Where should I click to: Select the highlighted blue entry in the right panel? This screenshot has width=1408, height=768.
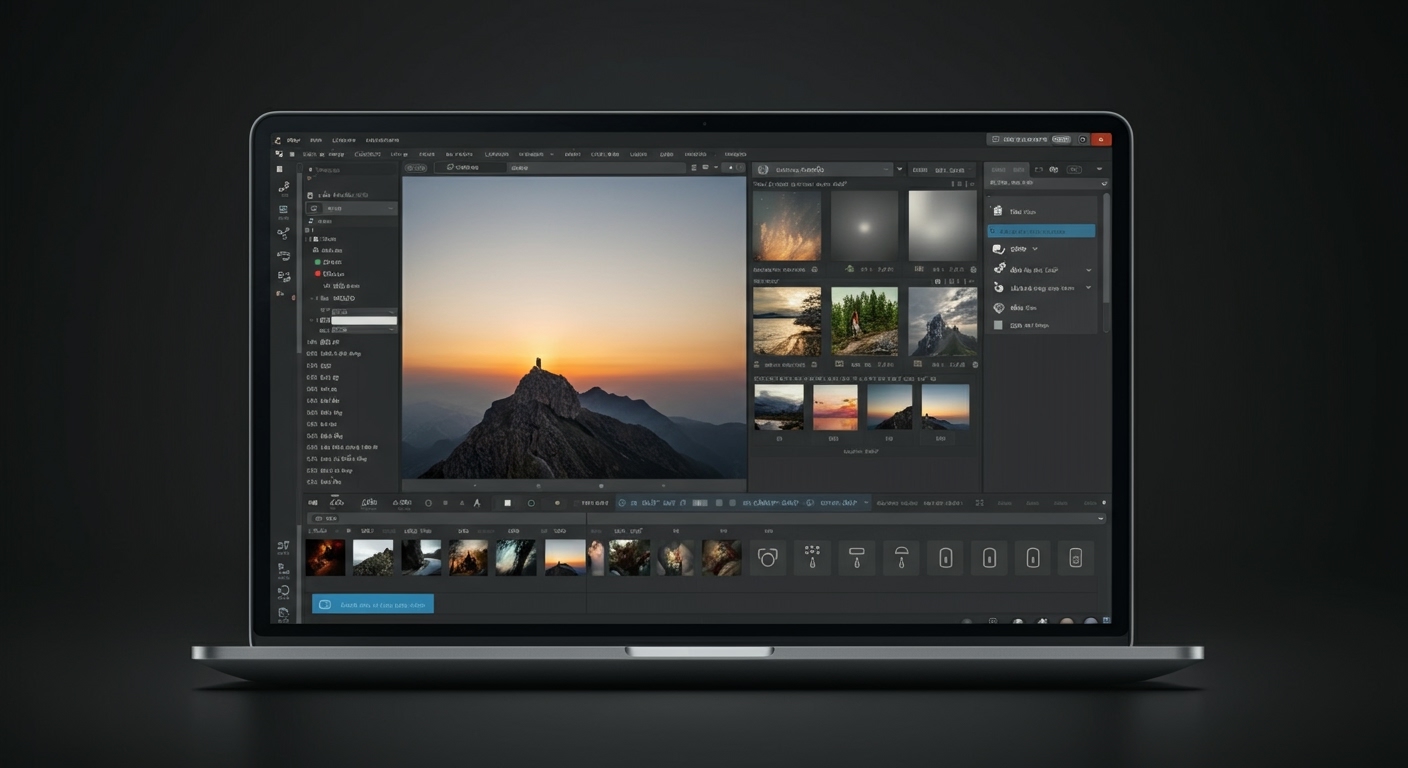pos(1043,230)
